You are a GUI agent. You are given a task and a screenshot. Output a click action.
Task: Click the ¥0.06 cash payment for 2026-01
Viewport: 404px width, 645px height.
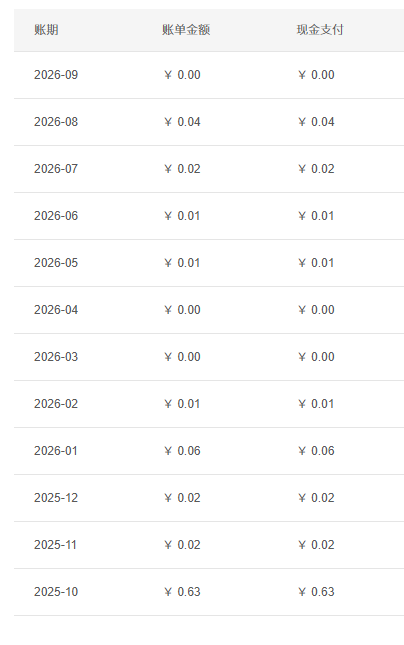tap(316, 451)
